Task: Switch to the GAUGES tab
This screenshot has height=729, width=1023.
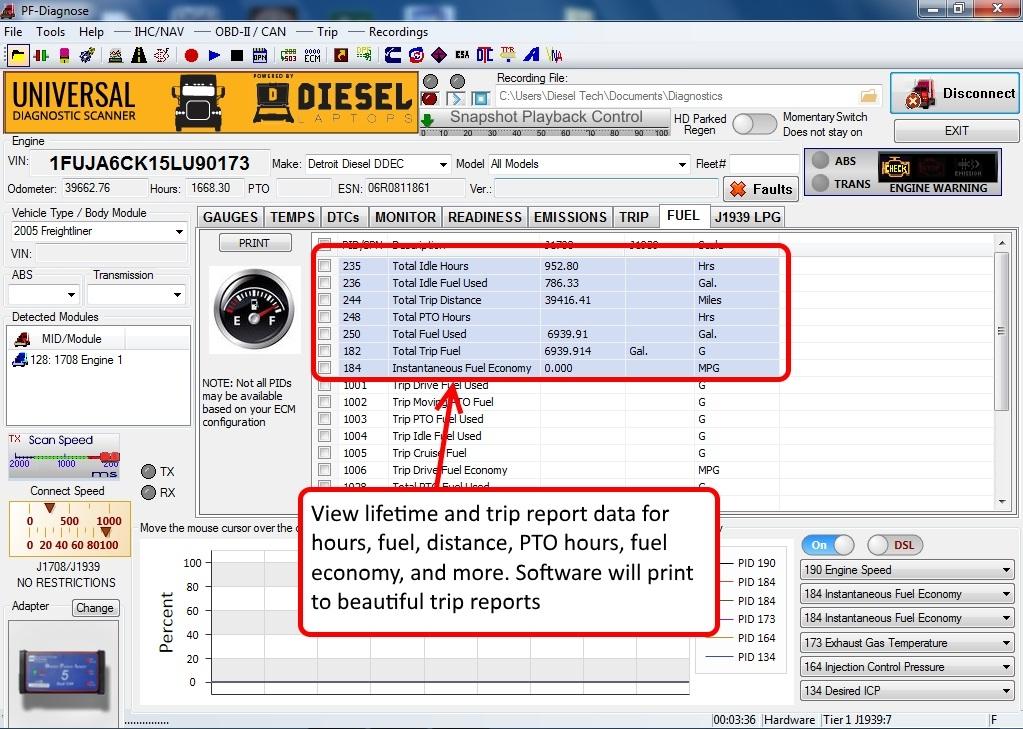Action: pyautogui.click(x=231, y=217)
